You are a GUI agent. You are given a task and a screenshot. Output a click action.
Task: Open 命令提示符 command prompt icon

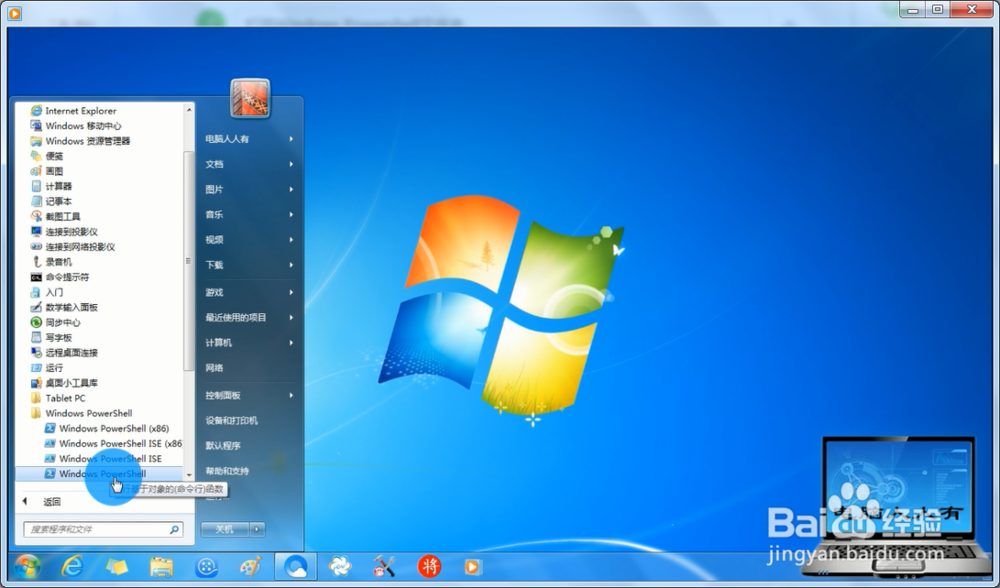(x=36, y=277)
